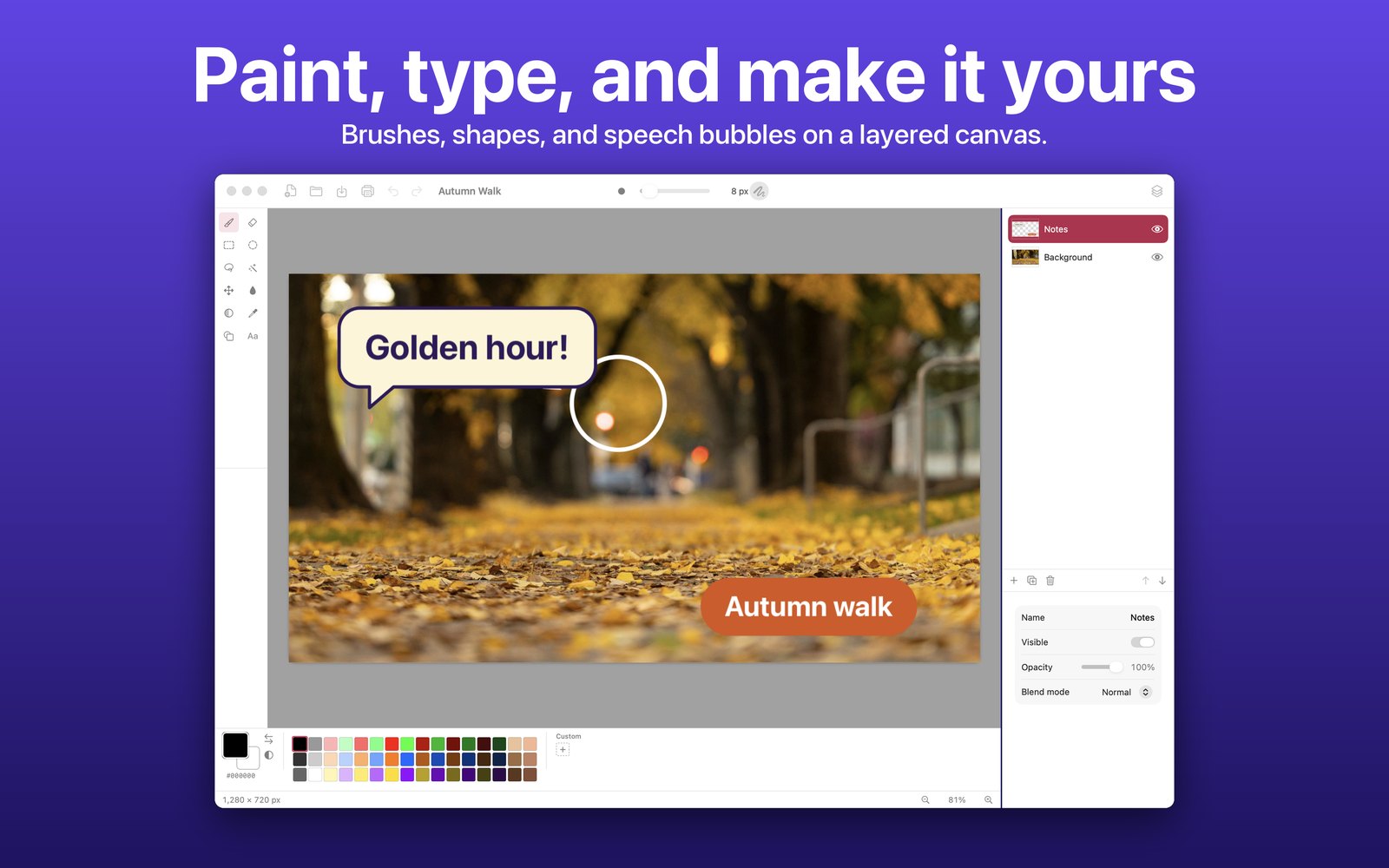The image size is (1389, 868).
Task: Undo the last action
Action: [x=393, y=191]
